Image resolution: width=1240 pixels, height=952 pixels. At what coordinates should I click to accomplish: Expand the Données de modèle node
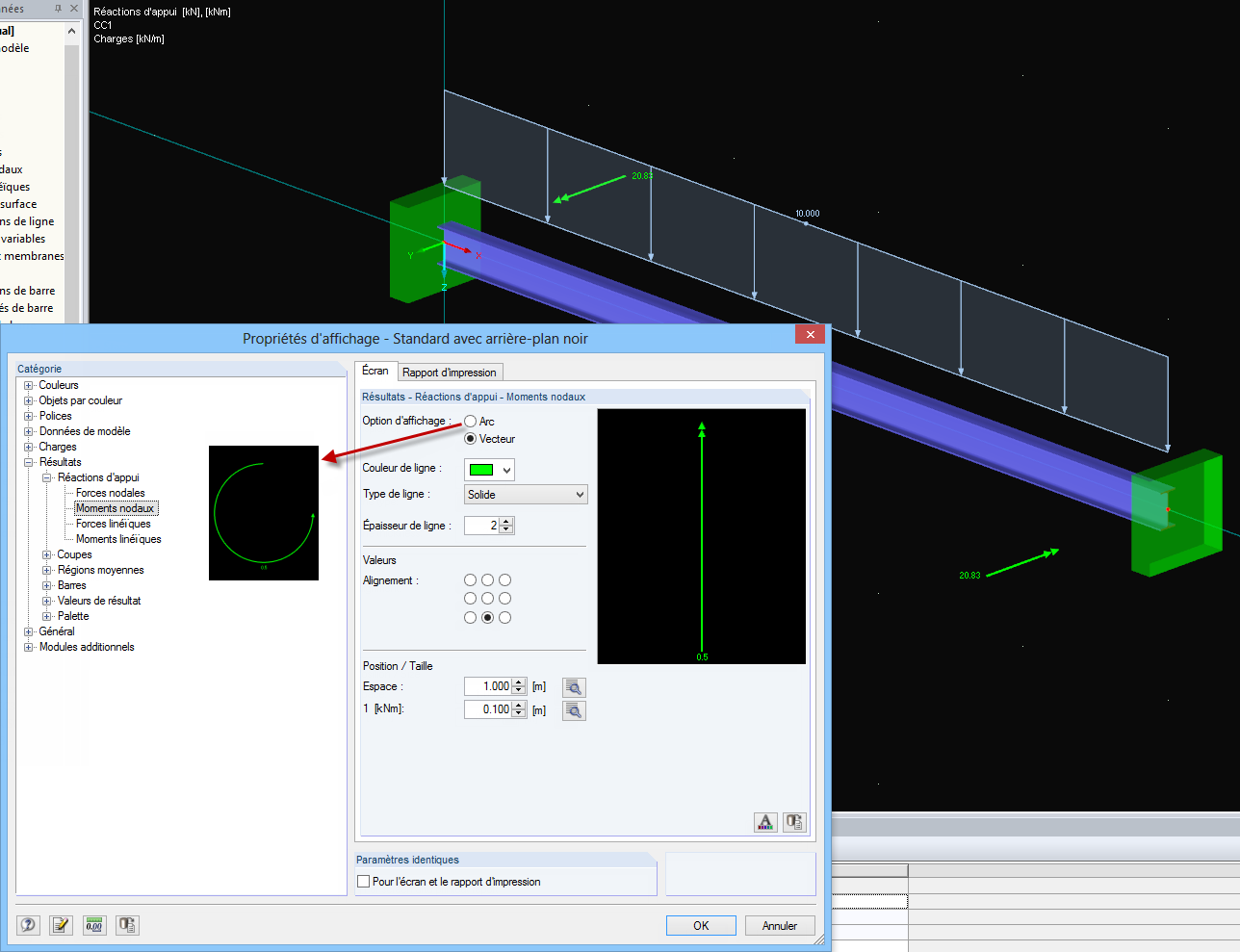click(x=29, y=432)
